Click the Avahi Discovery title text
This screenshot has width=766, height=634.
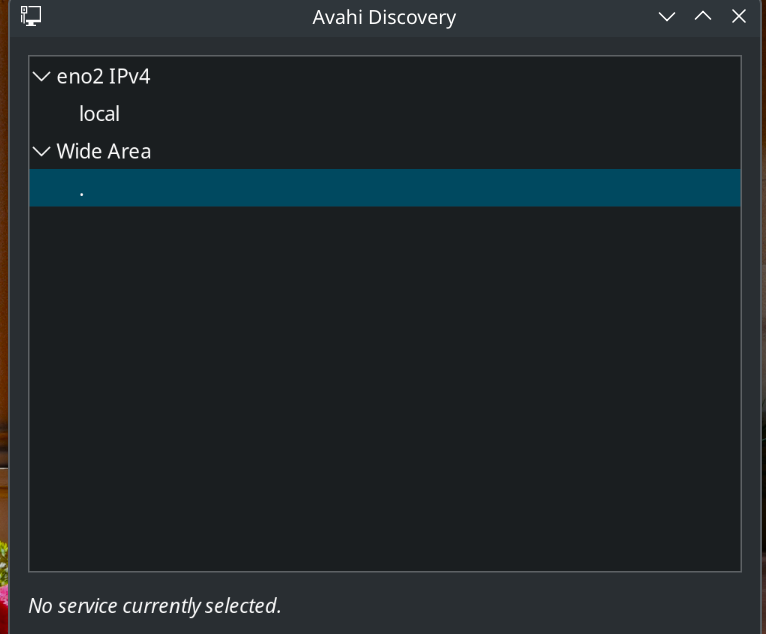(x=384, y=18)
